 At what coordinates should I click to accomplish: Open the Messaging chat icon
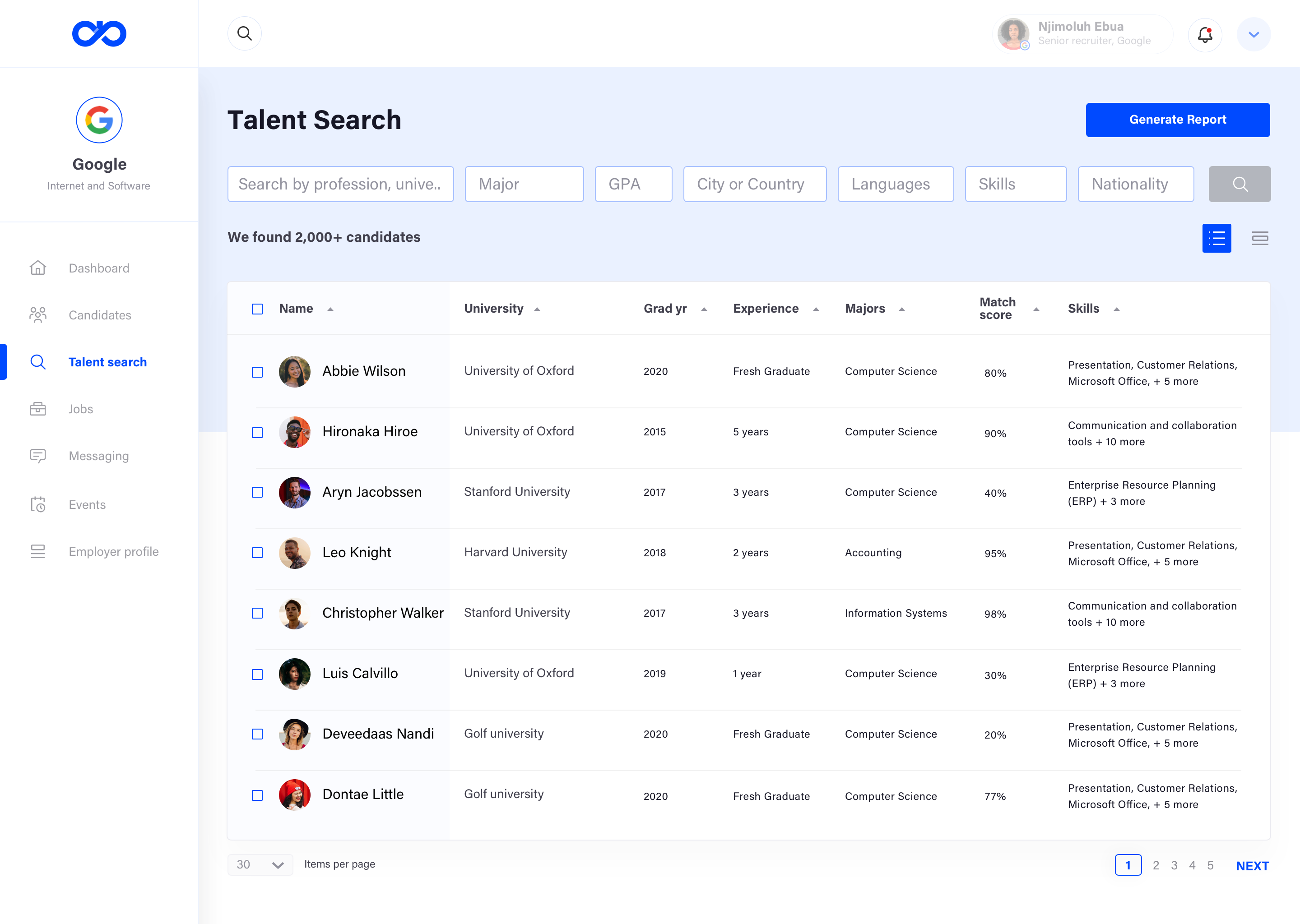point(37,456)
